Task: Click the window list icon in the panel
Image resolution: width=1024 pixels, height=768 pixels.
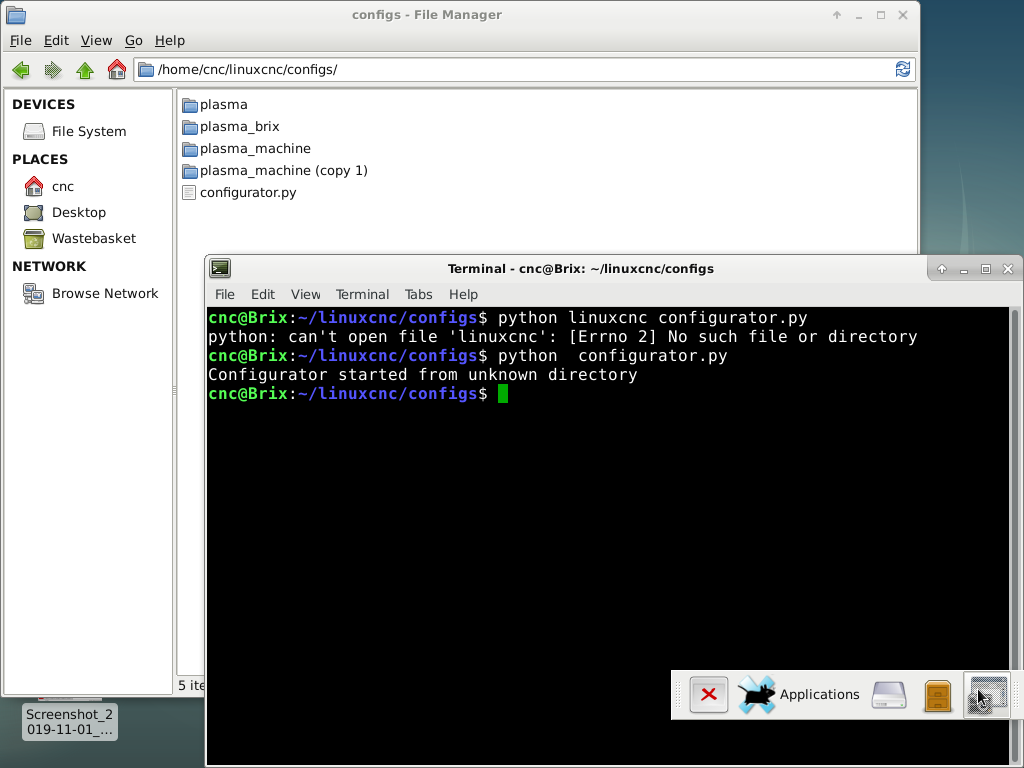Action: point(987,695)
